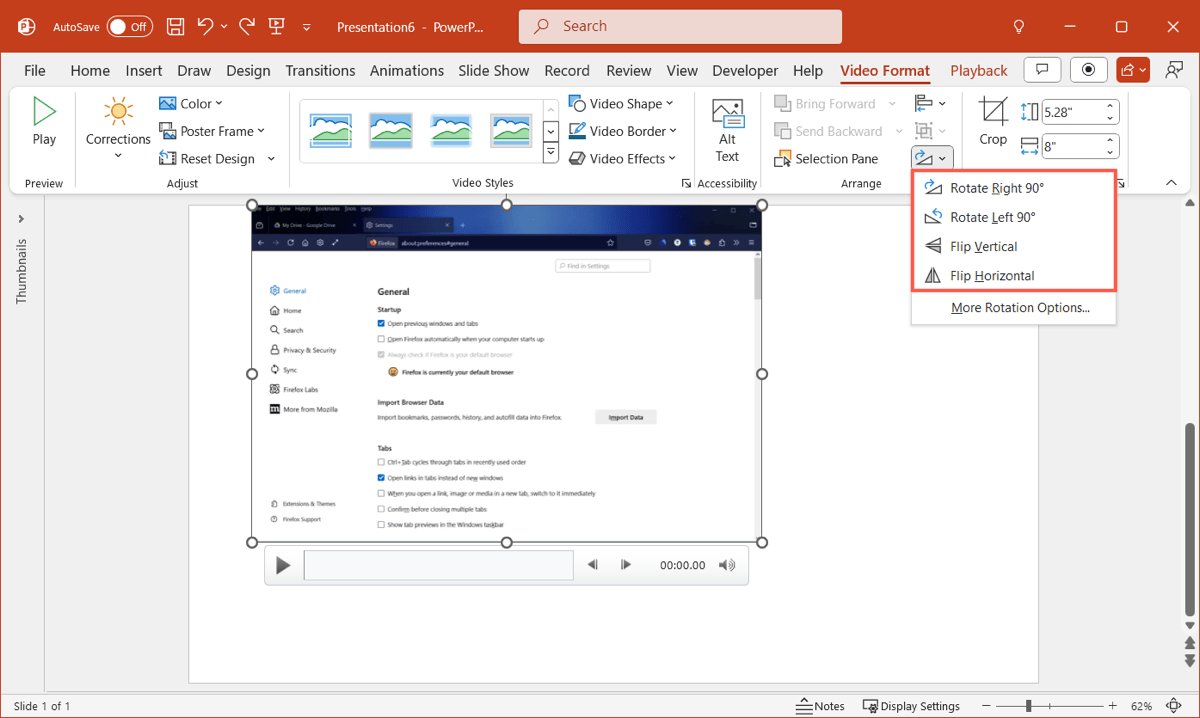Viewport: 1200px width, 718px height.
Task: Open the Color dropdown
Action: click(x=191, y=104)
